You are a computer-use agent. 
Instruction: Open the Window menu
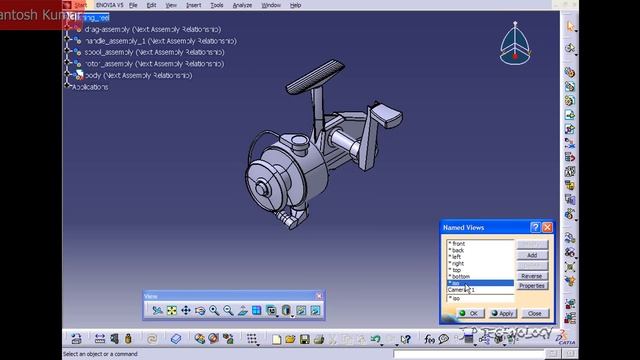pyautogui.click(x=271, y=5)
